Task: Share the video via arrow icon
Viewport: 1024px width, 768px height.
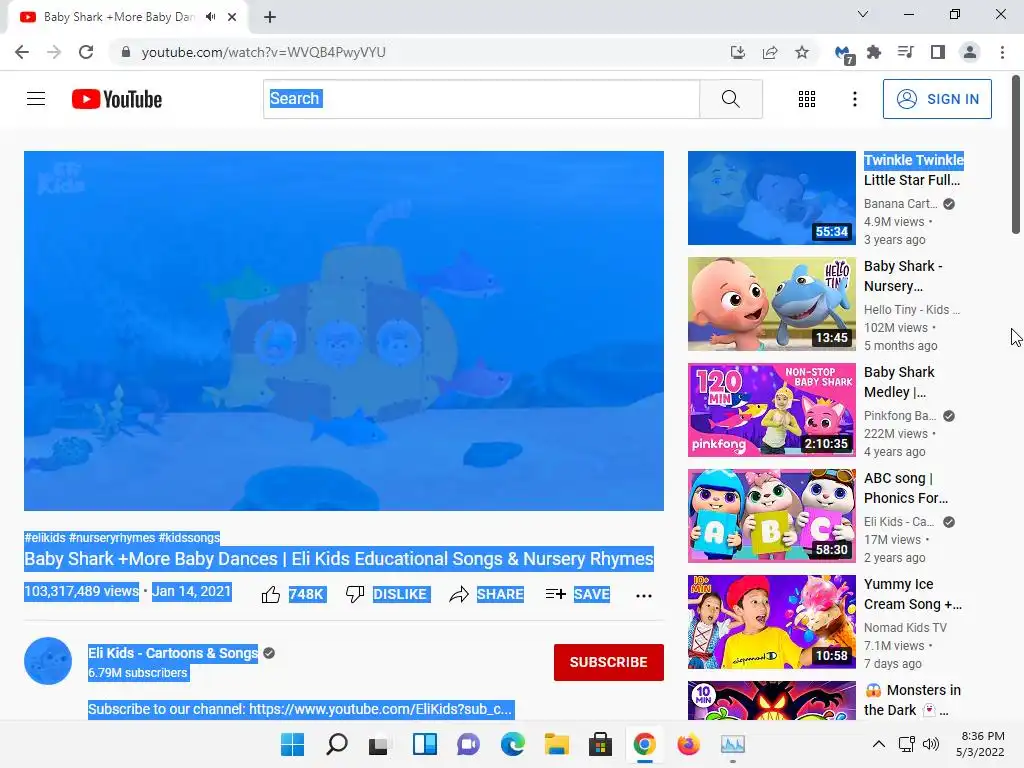Action: pyautogui.click(x=458, y=594)
